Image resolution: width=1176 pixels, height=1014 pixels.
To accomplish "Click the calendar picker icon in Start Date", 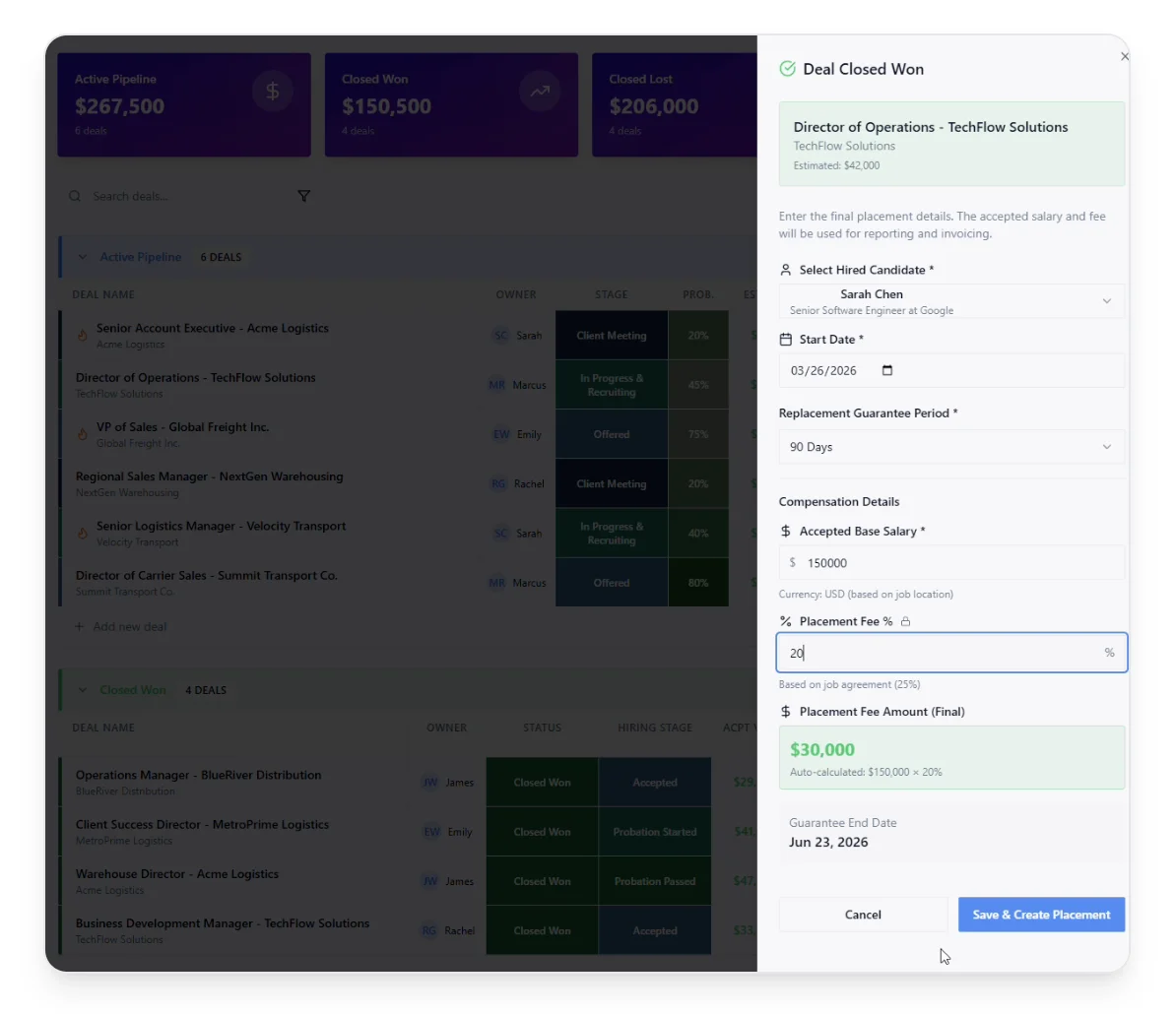I will (x=886, y=370).
